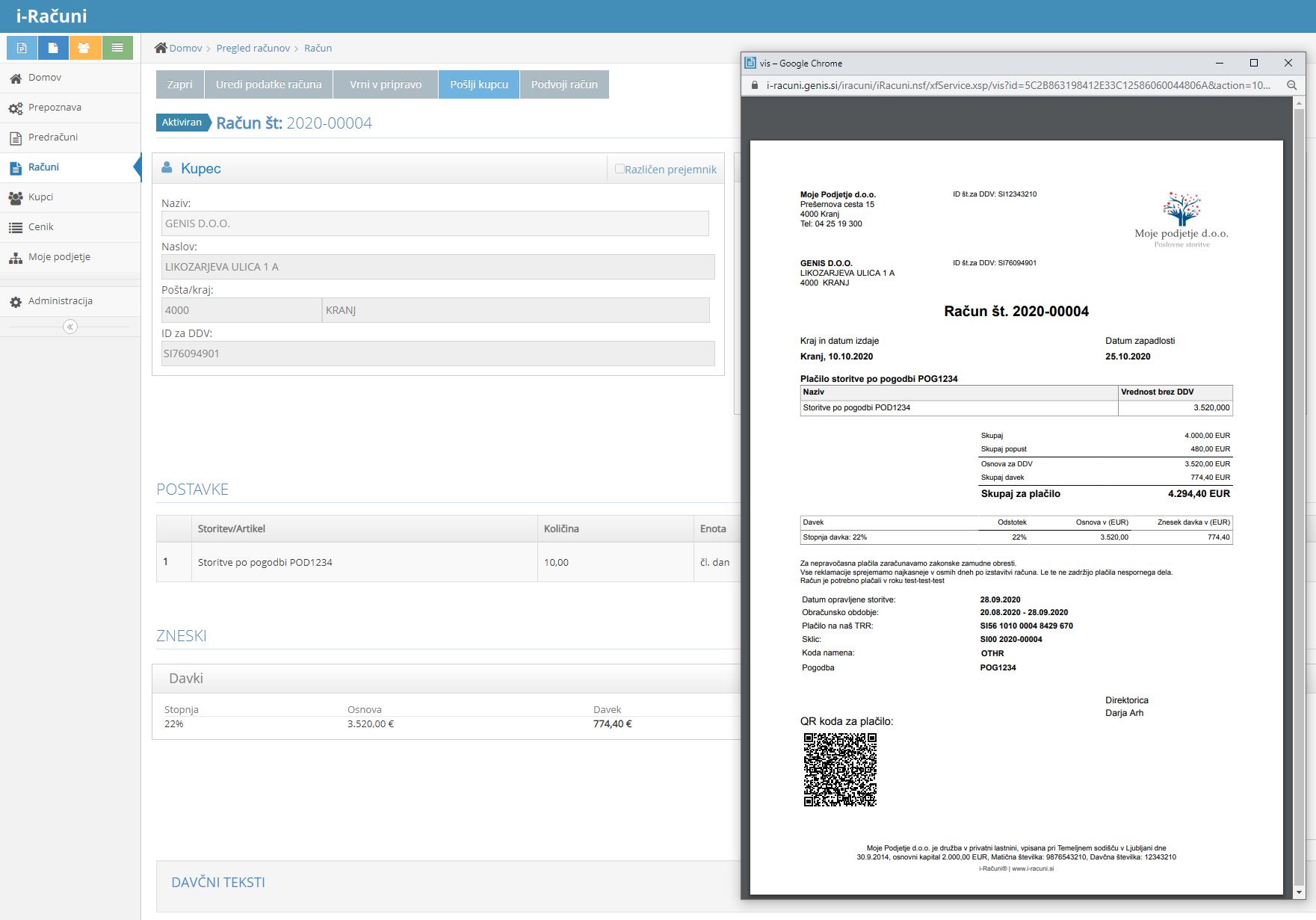This screenshot has width=1316, height=920.
Task: Click the i-Računi header title
Action: (52, 16)
